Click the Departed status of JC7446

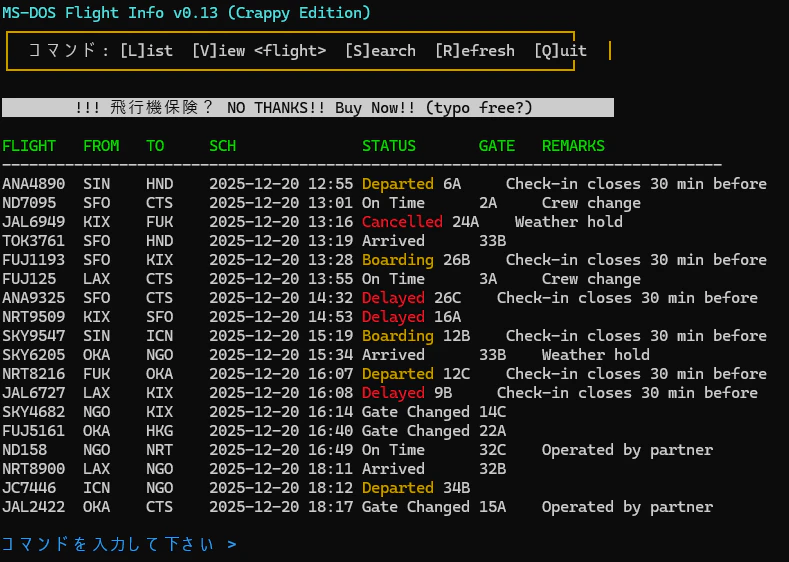398,488
